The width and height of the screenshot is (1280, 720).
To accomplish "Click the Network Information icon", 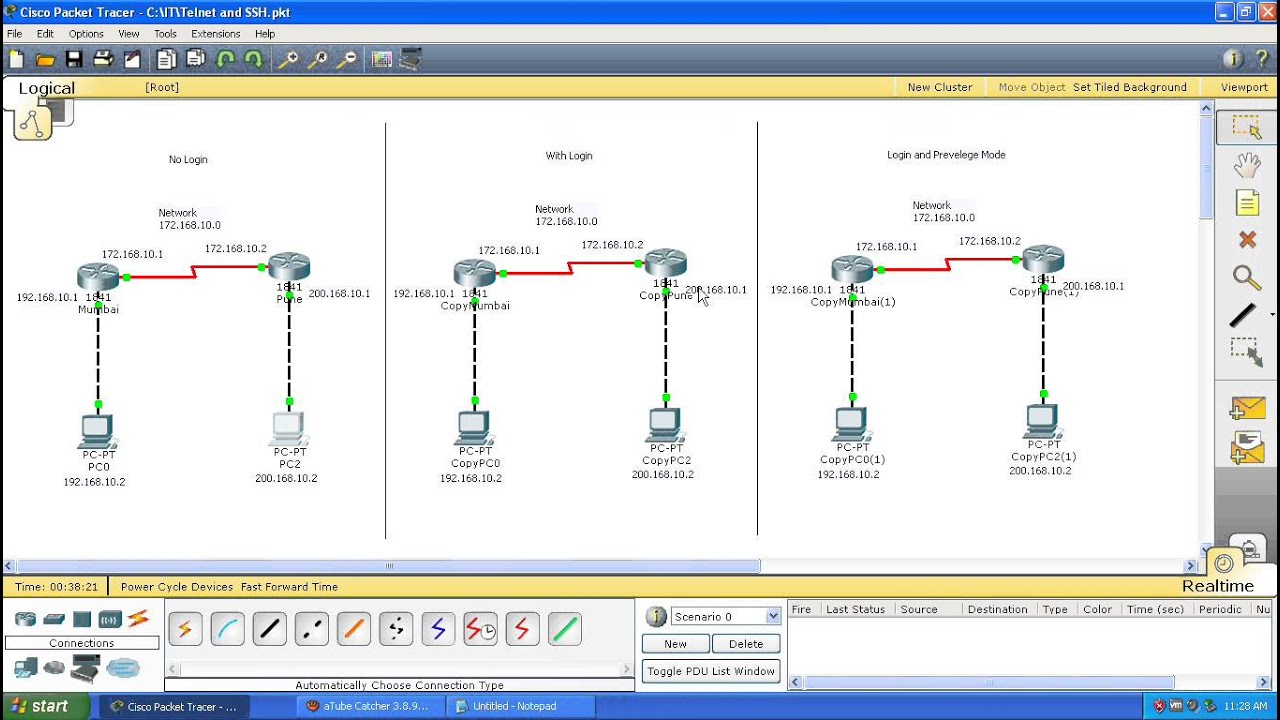I will point(1232,59).
